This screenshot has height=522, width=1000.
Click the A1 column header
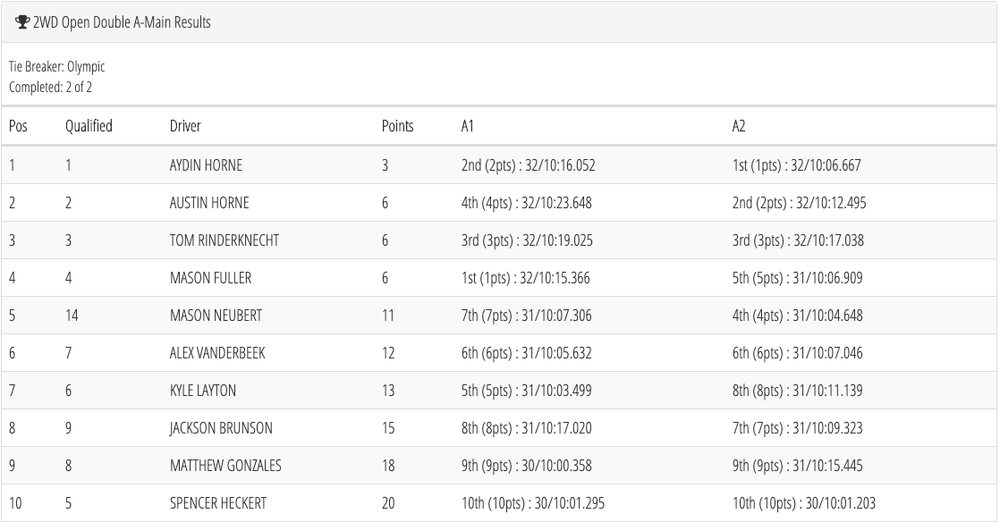point(467,126)
